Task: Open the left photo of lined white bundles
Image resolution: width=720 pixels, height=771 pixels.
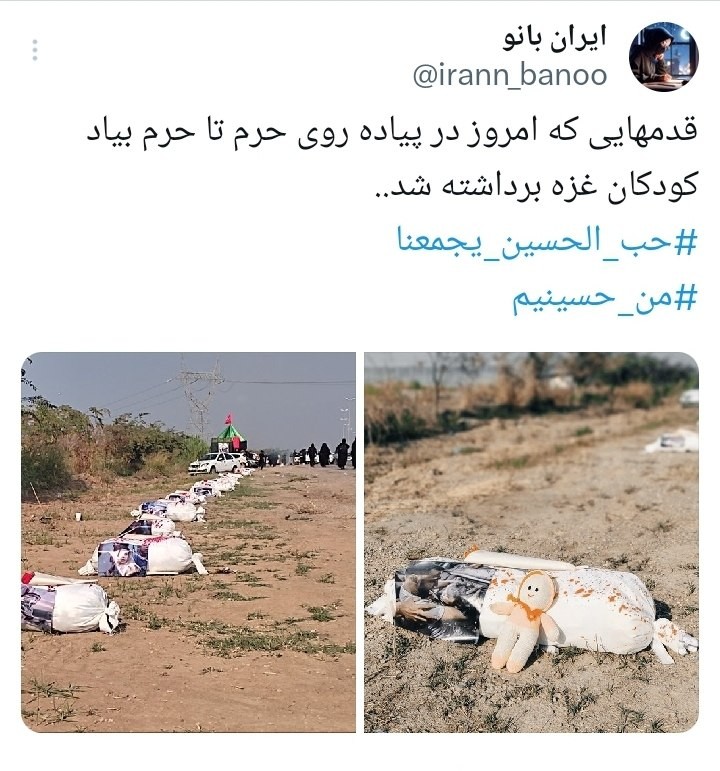Action: point(188,542)
